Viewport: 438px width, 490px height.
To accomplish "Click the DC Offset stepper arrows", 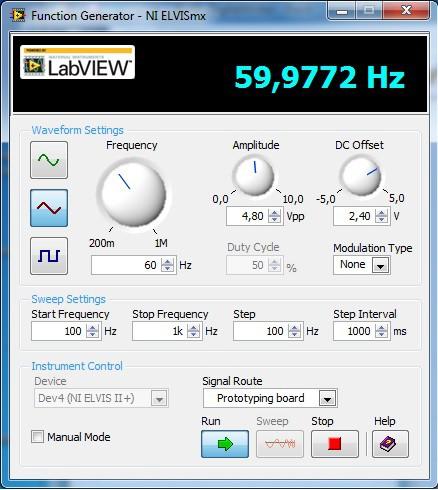I will coord(381,216).
